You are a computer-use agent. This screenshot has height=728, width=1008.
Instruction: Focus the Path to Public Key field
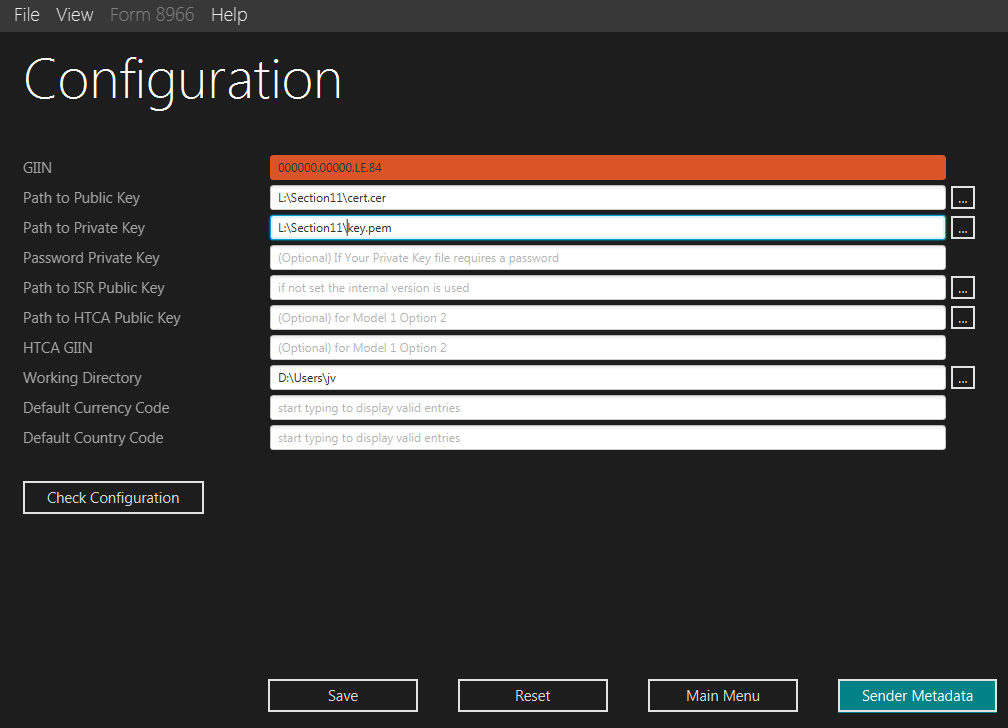pos(608,198)
